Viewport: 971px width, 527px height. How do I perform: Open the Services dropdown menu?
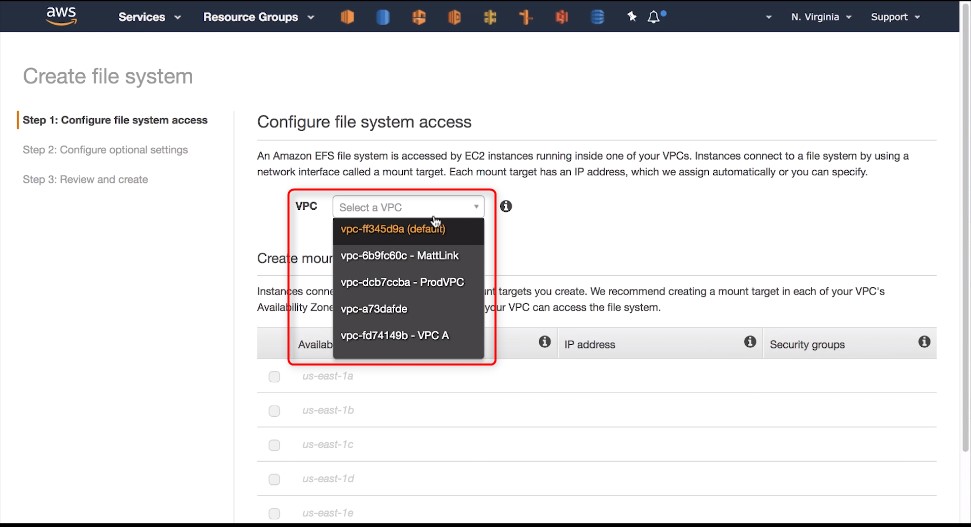pos(149,17)
